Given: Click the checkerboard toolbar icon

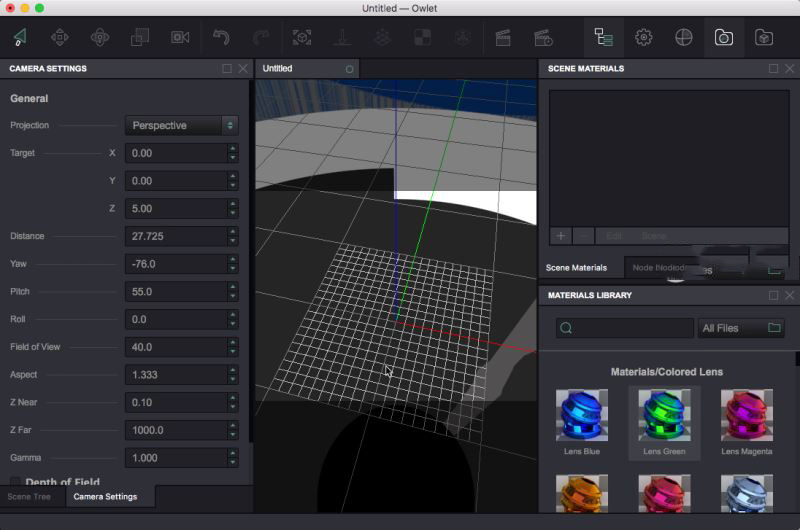Looking at the screenshot, I should (x=422, y=37).
